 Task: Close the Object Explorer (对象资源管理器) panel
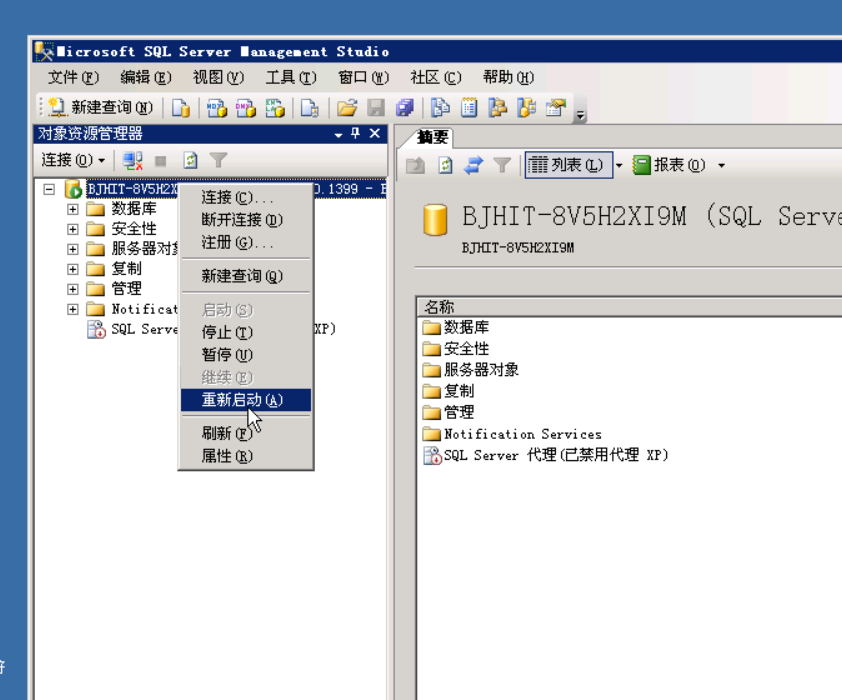(375, 133)
